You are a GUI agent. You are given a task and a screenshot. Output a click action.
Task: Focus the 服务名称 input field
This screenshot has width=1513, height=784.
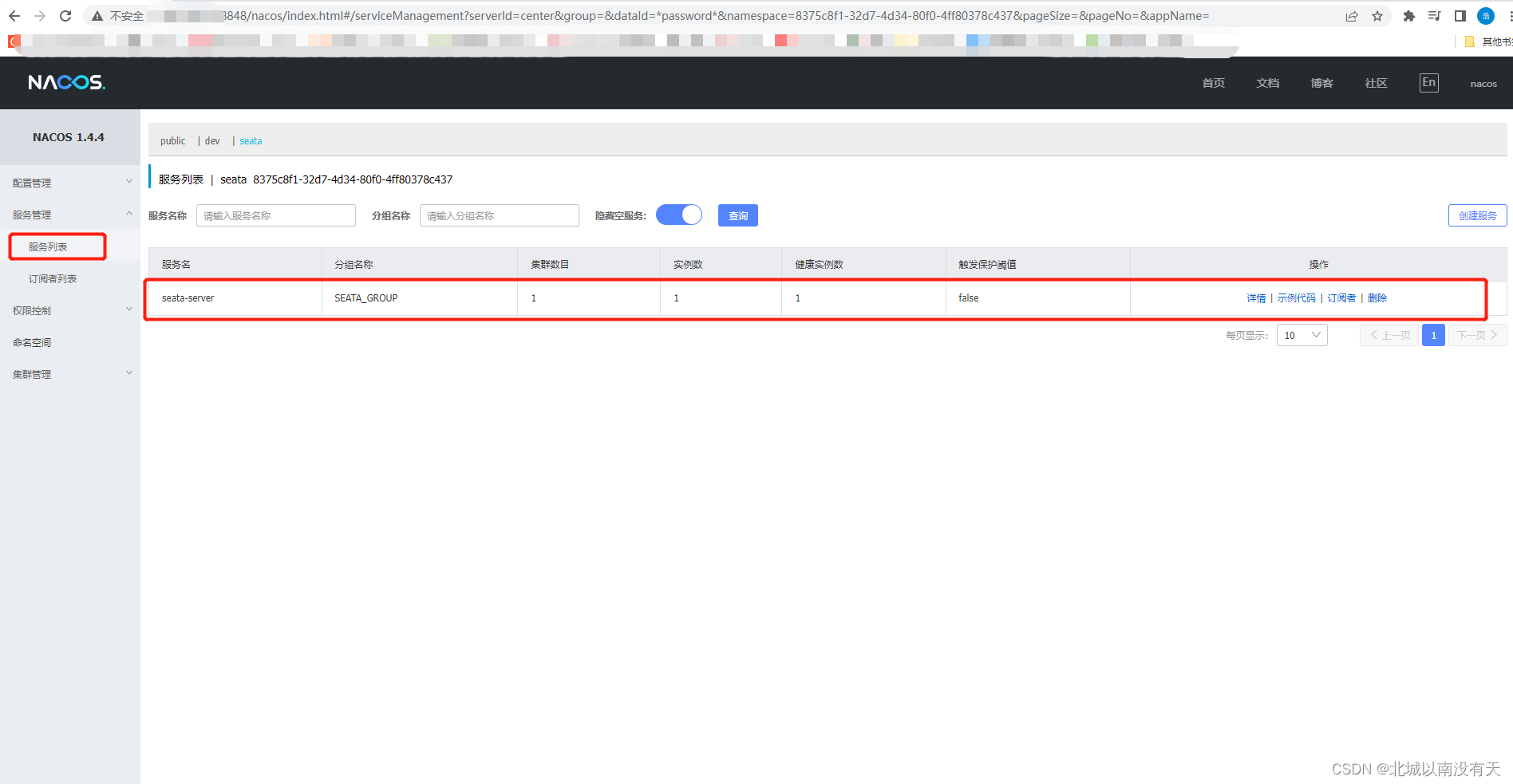pyautogui.click(x=276, y=215)
